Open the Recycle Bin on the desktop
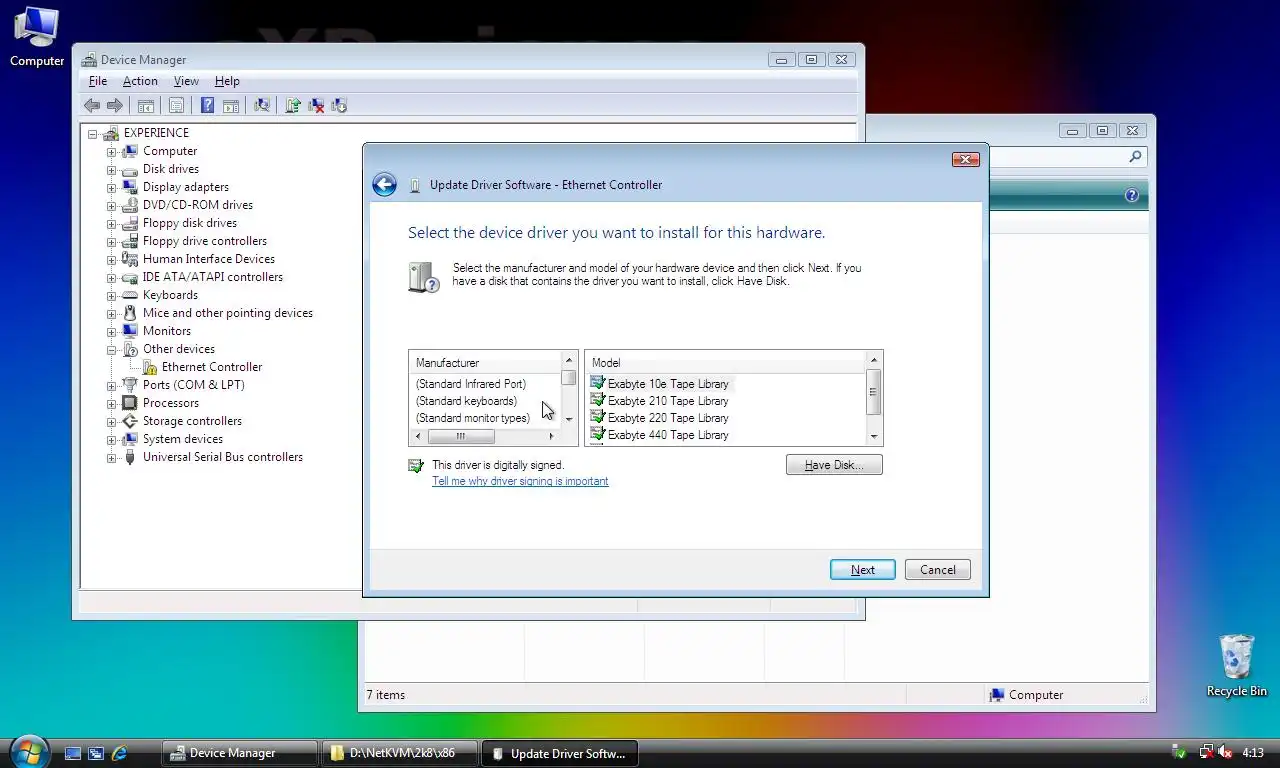 (1237, 665)
